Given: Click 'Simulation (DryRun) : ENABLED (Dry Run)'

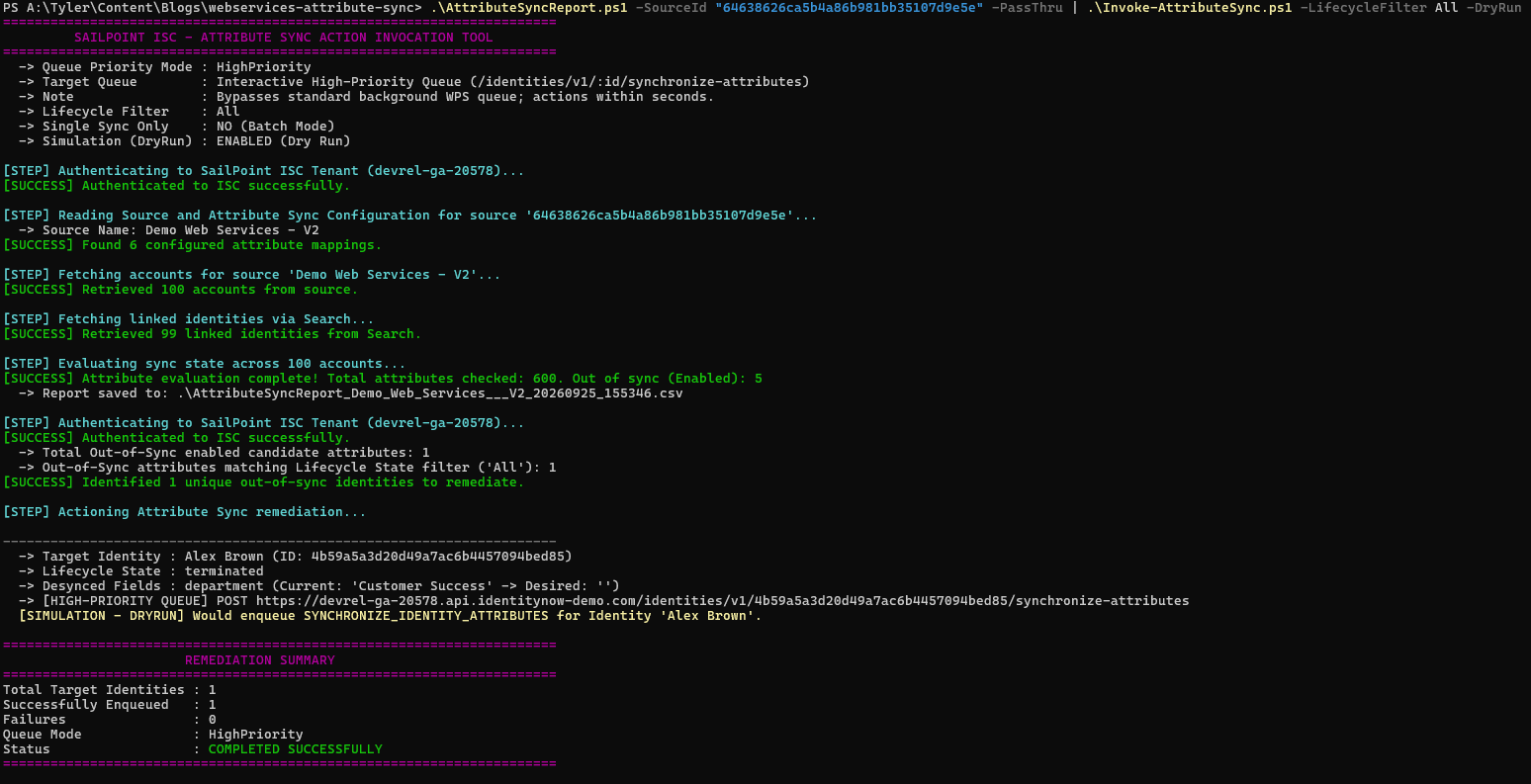Looking at the screenshot, I should click(x=185, y=141).
